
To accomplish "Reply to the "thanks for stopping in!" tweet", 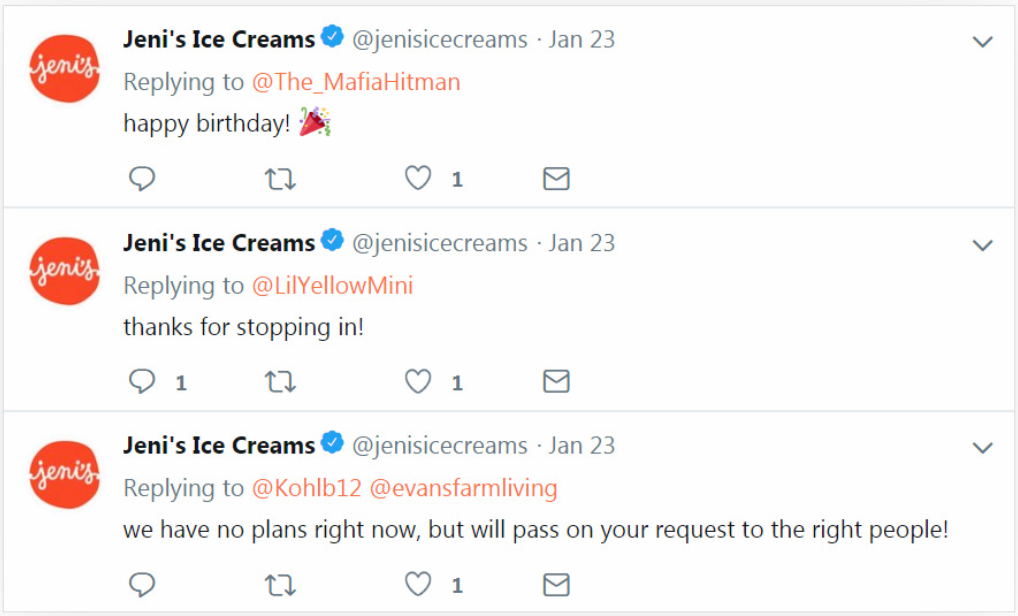I will (142, 382).
